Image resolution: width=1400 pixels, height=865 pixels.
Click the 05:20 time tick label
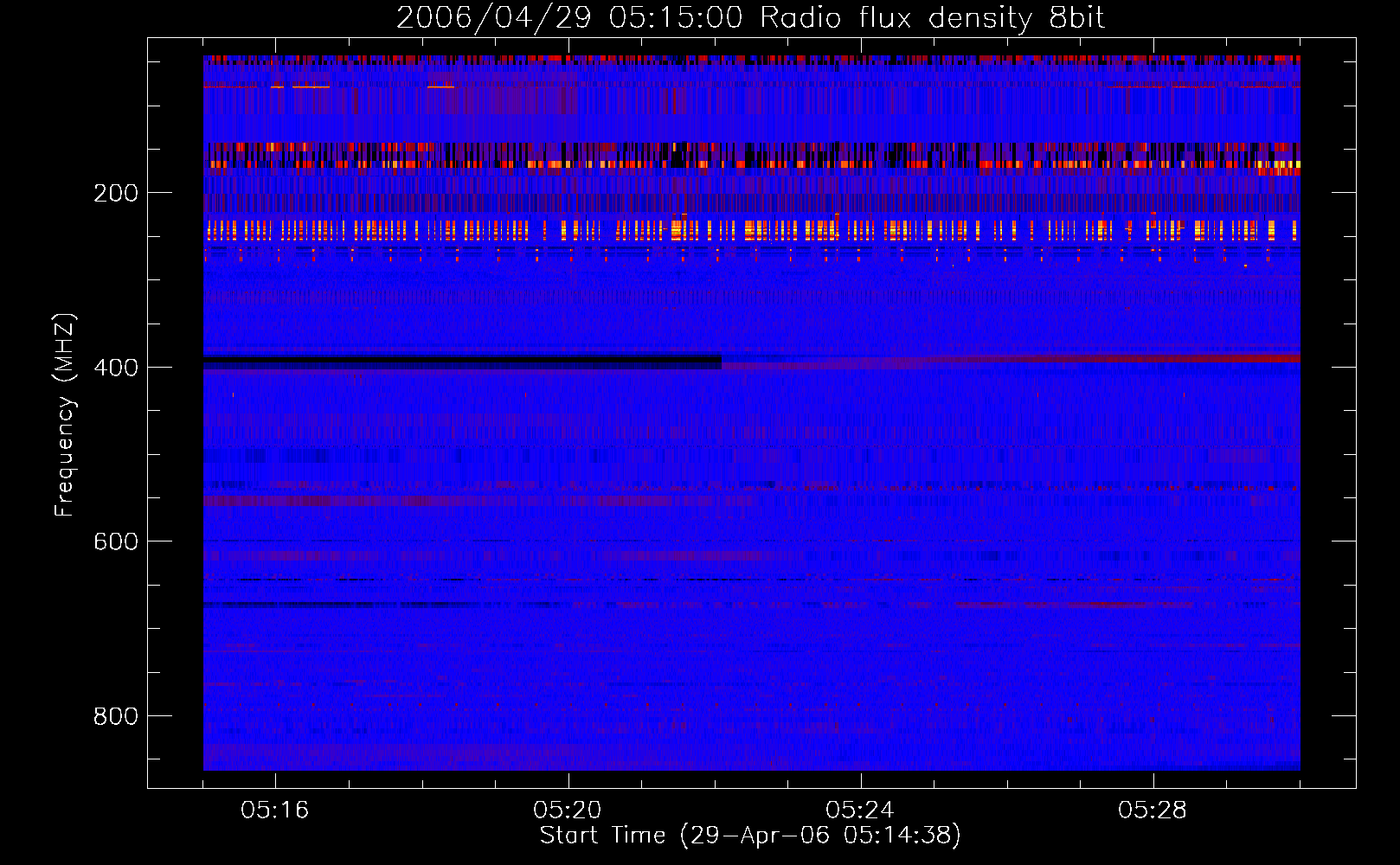tap(568, 811)
